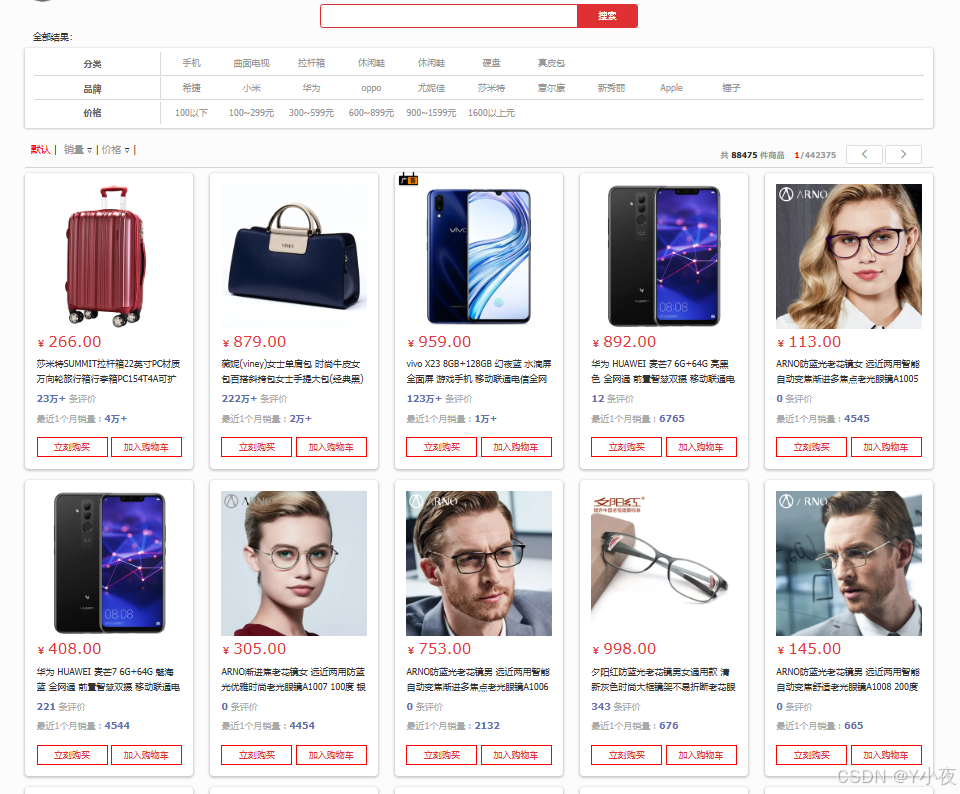
Task: Click 立刻购买 for the ¥959.00 vivo phone
Action: point(442,447)
